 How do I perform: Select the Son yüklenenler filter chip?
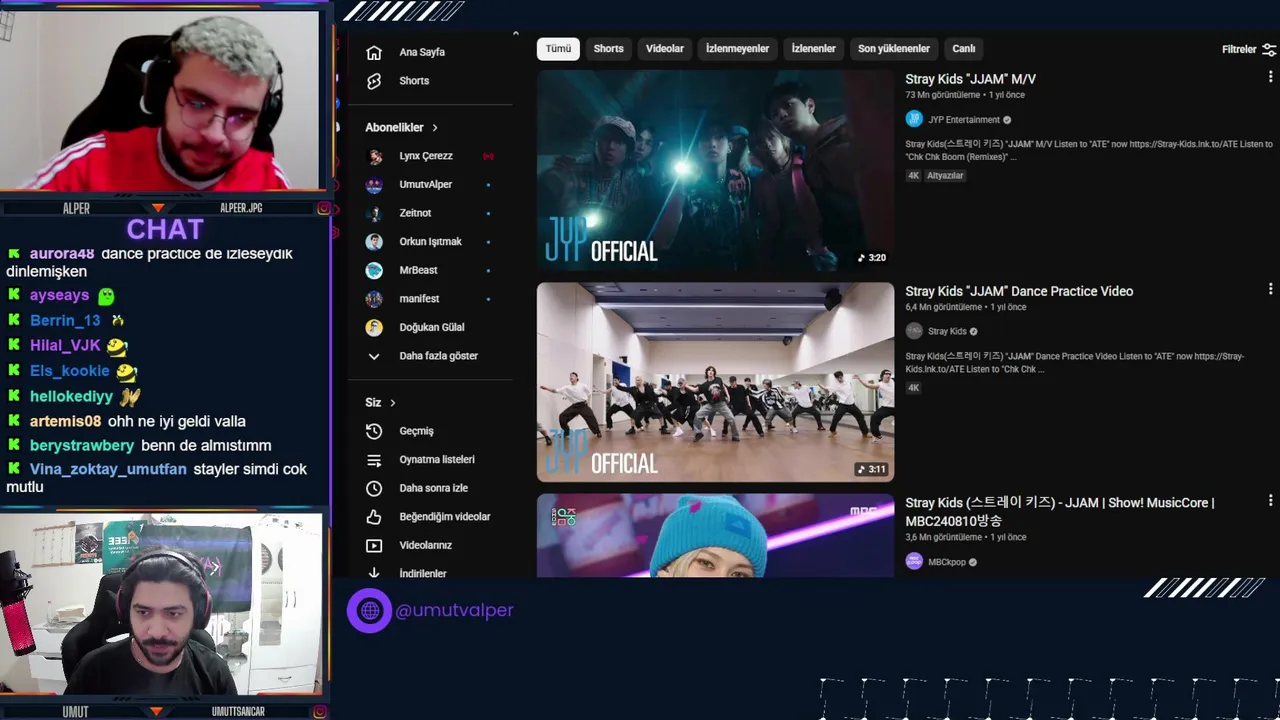pos(894,49)
